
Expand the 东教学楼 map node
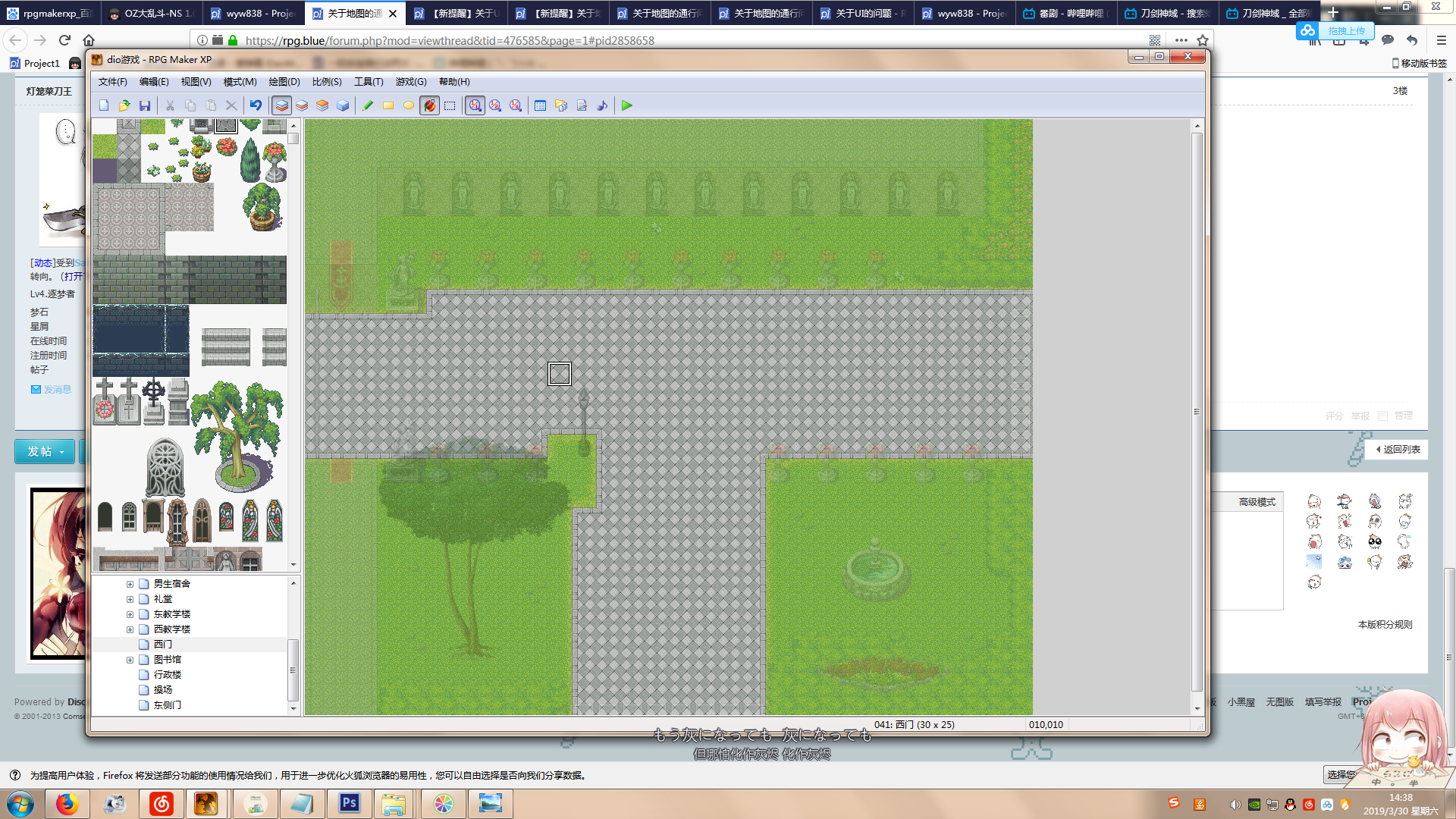coord(130,614)
